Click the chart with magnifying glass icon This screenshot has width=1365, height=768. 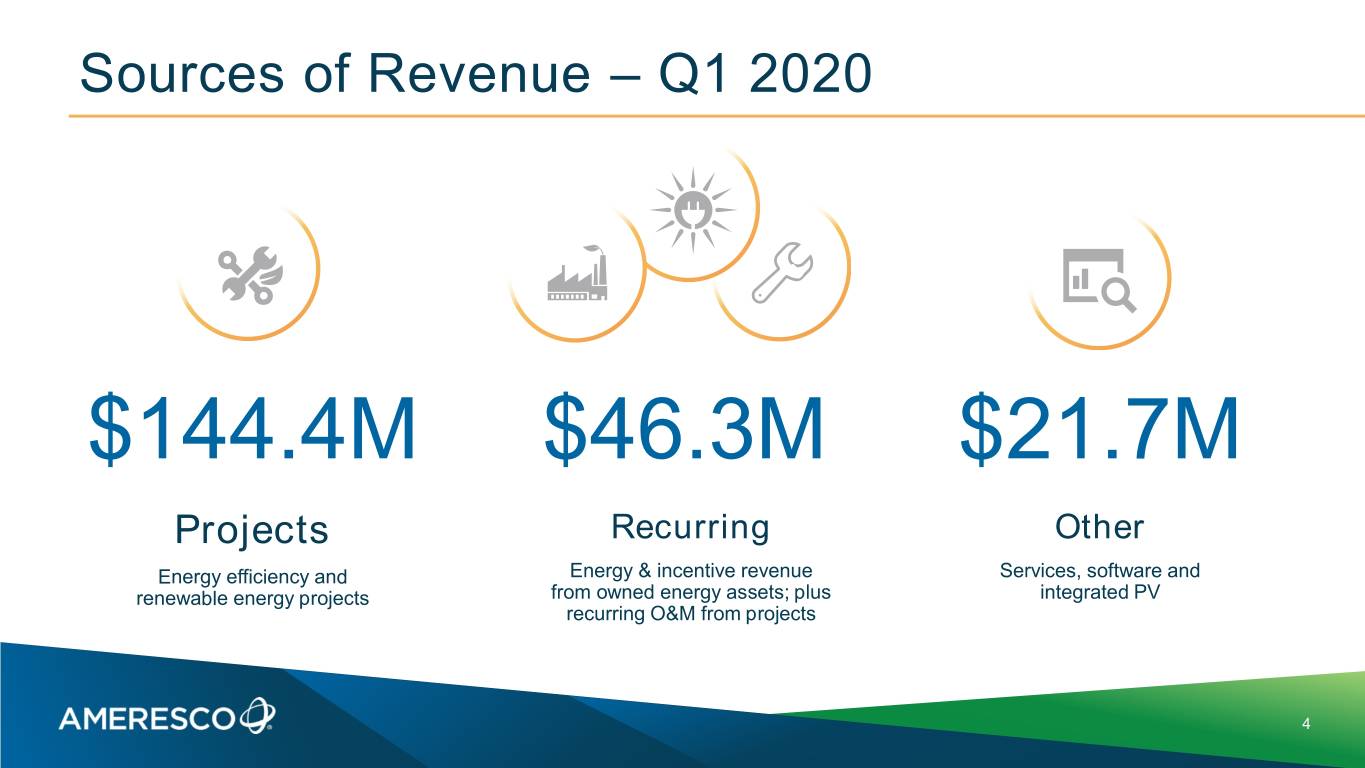(1098, 278)
